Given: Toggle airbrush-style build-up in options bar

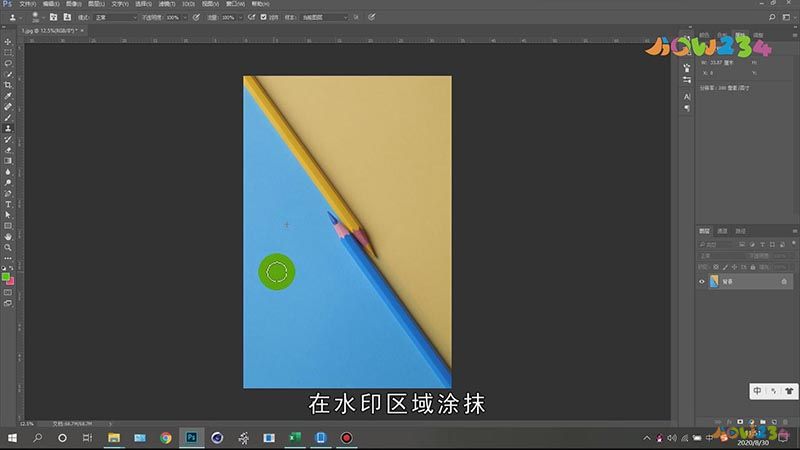Looking at the screenshot, I should [252, 17].
